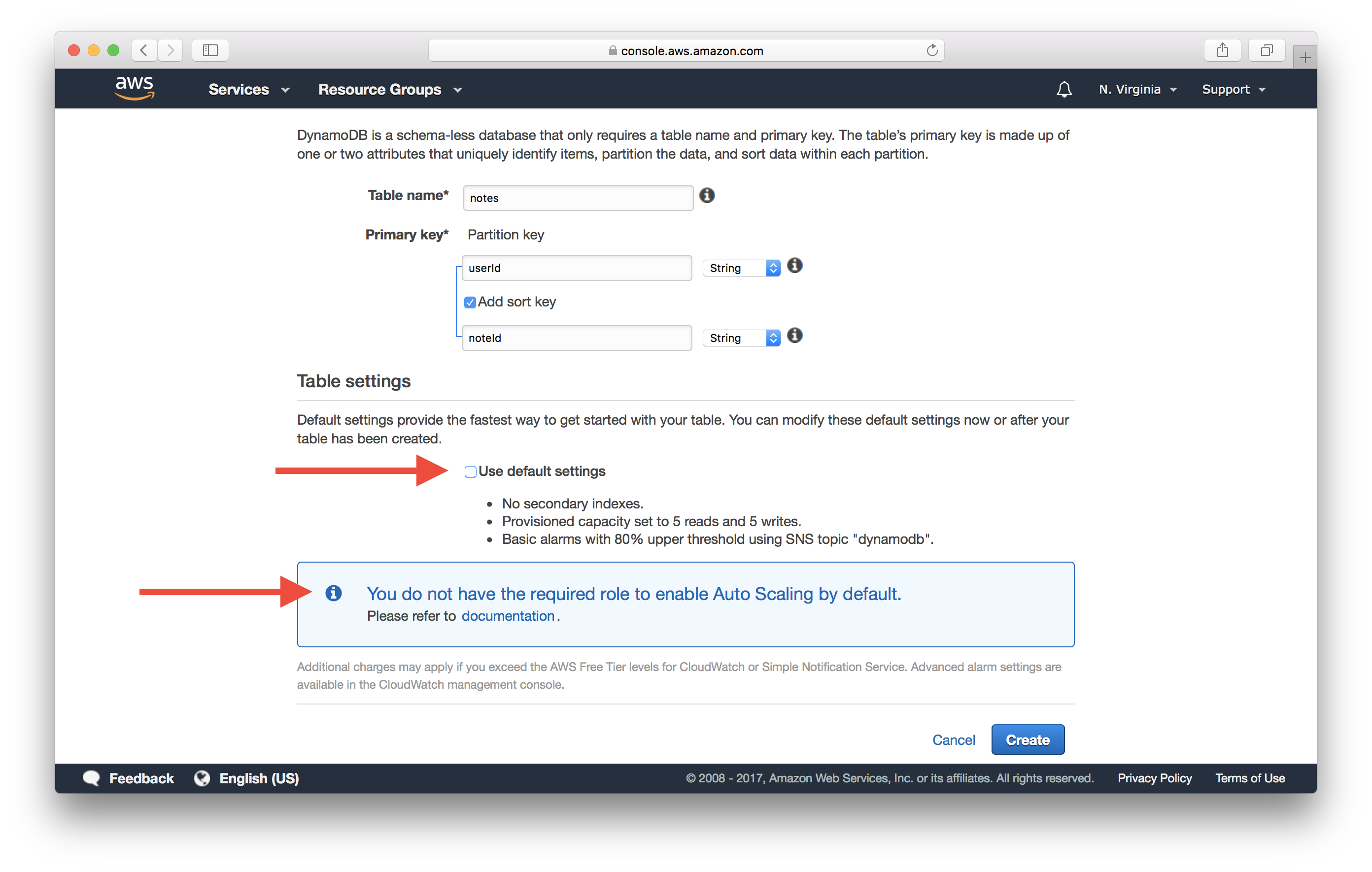Viewport: 1372px width, 872px height.
Task: Open userId partition key type dropdown
Action: coord(741,268)
